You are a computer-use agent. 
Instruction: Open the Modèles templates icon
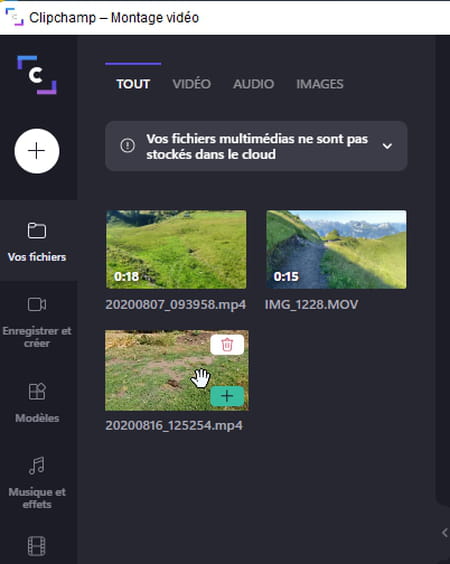point(37,391)
